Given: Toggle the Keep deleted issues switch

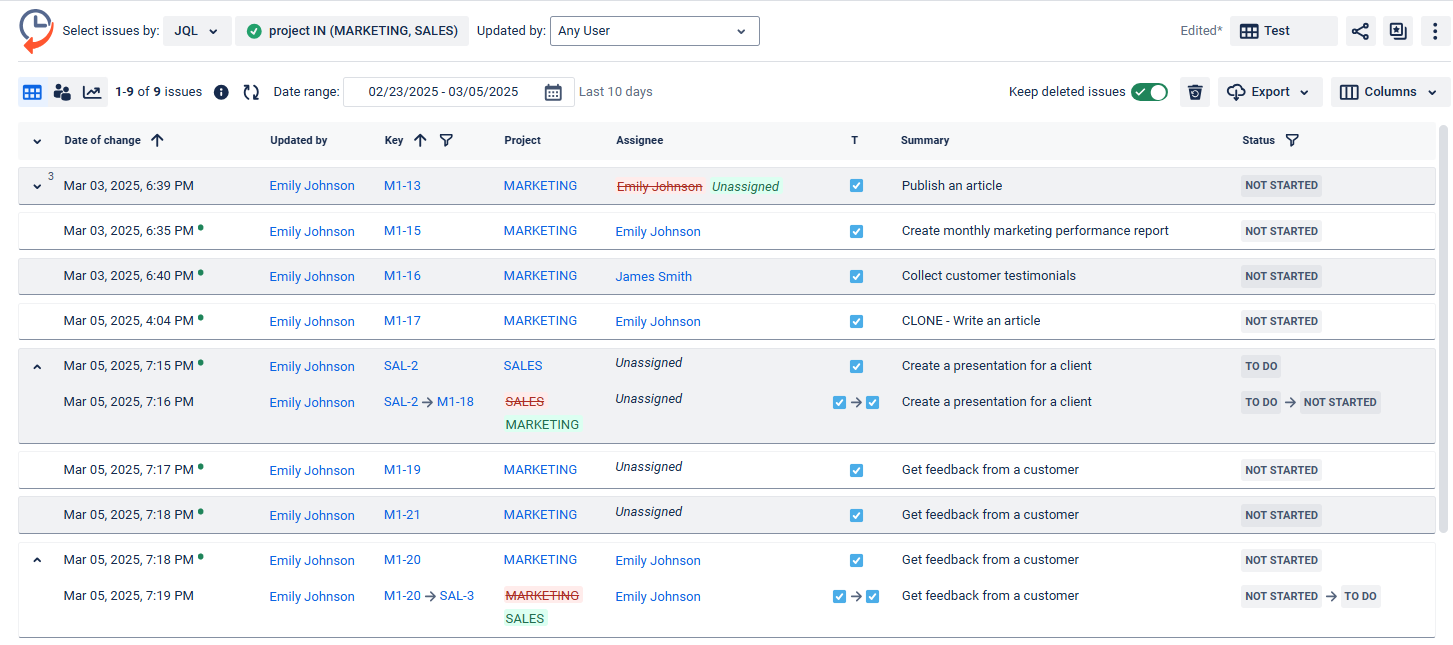Looking at the screenshot, I should coord(1149,92).
